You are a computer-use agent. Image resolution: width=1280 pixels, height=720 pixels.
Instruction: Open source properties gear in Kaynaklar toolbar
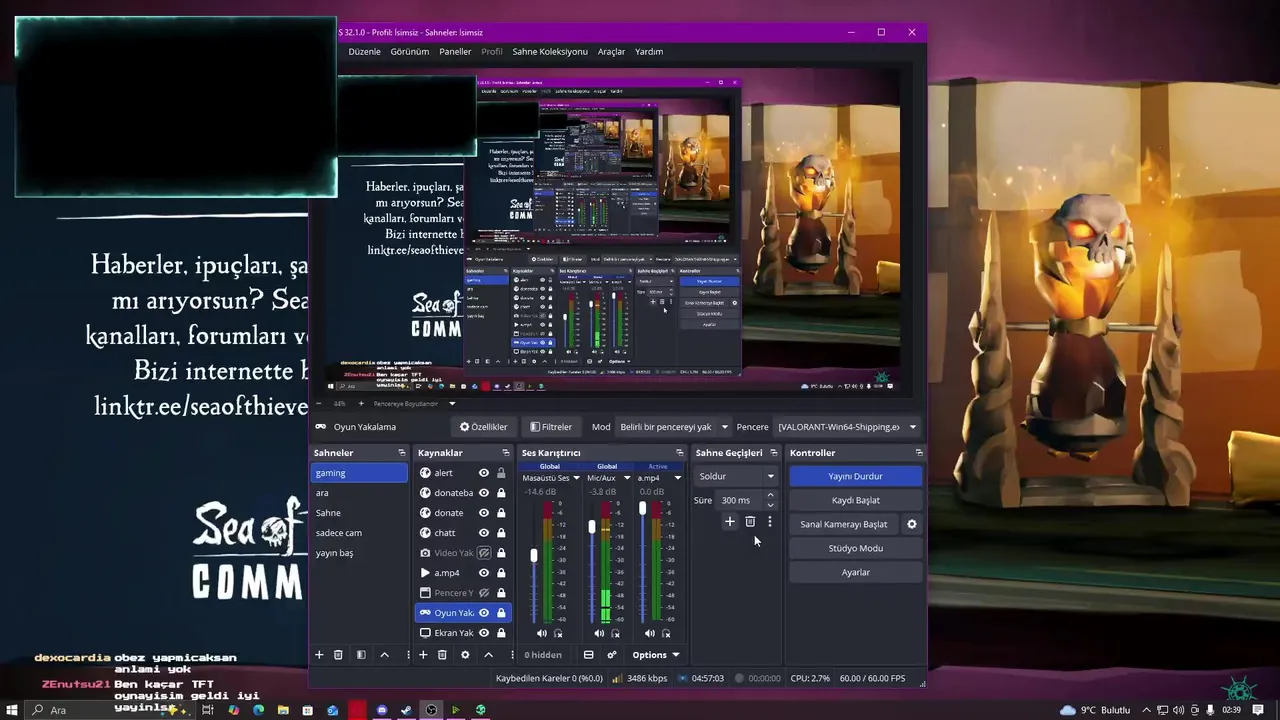point(465,655)
